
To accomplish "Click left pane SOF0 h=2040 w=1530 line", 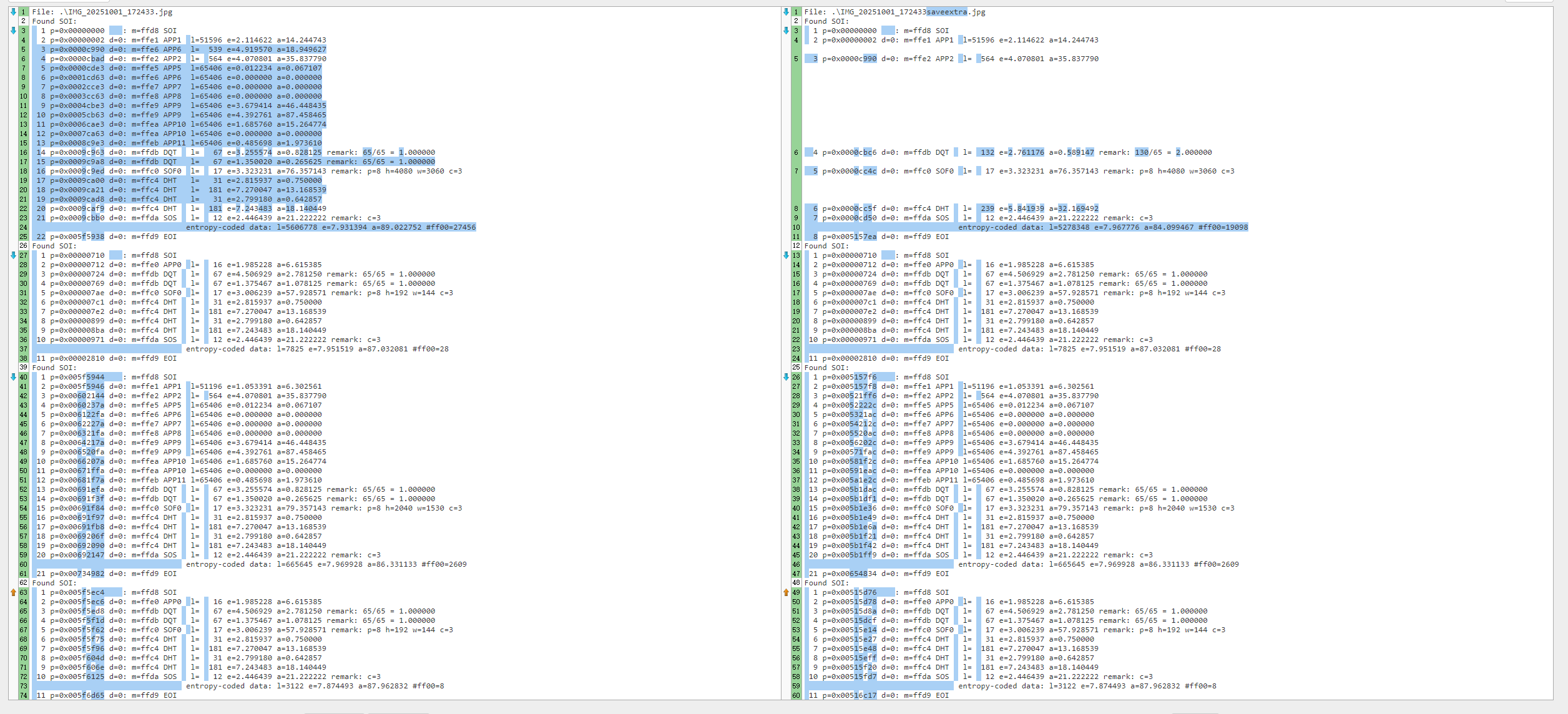I will (x=250, y=508).
